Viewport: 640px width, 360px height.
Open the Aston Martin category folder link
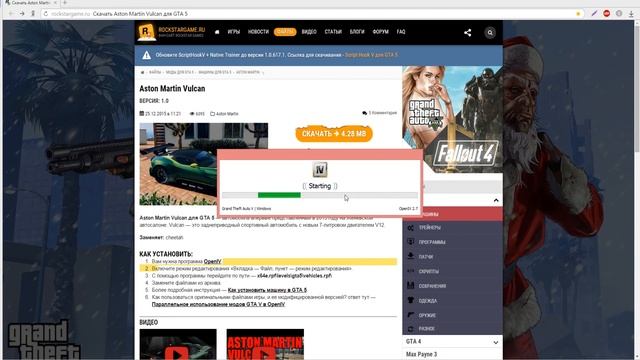coord(227,114)
